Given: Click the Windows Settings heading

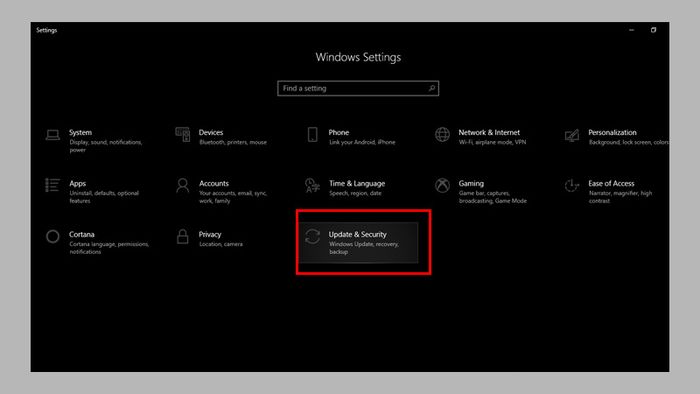Looking at the screenshot, I should tap(358, 57).
